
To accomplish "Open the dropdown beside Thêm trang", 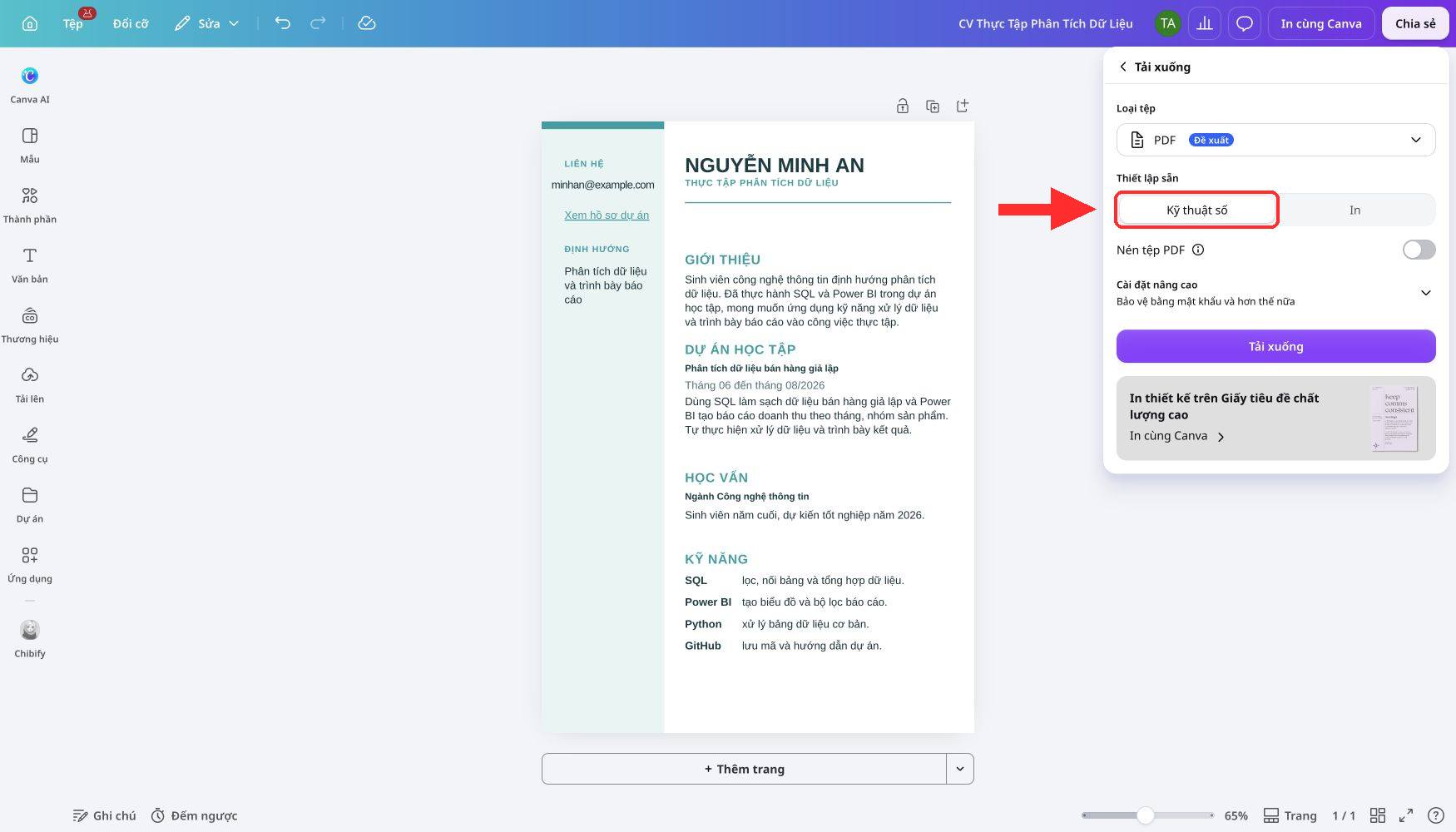I will pos(960,769).
